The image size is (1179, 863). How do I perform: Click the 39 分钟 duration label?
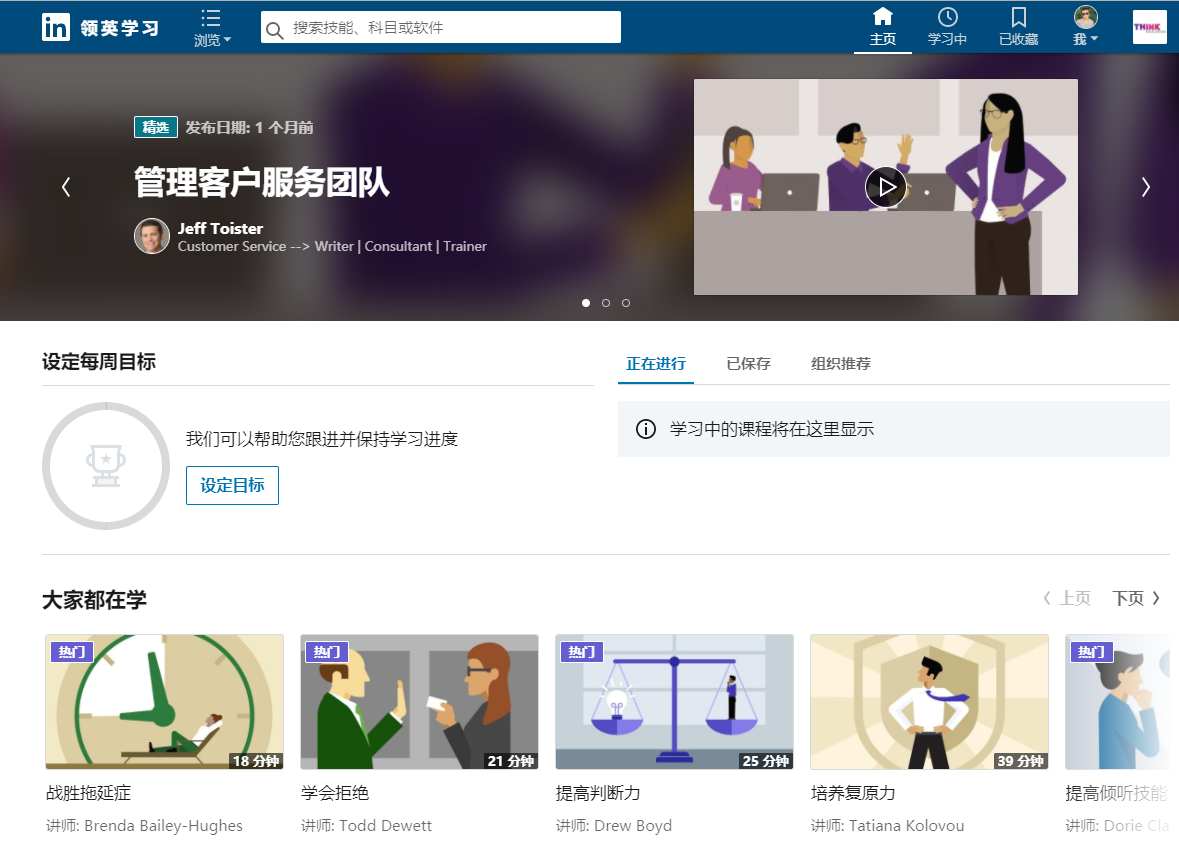tap(1020, 761)
